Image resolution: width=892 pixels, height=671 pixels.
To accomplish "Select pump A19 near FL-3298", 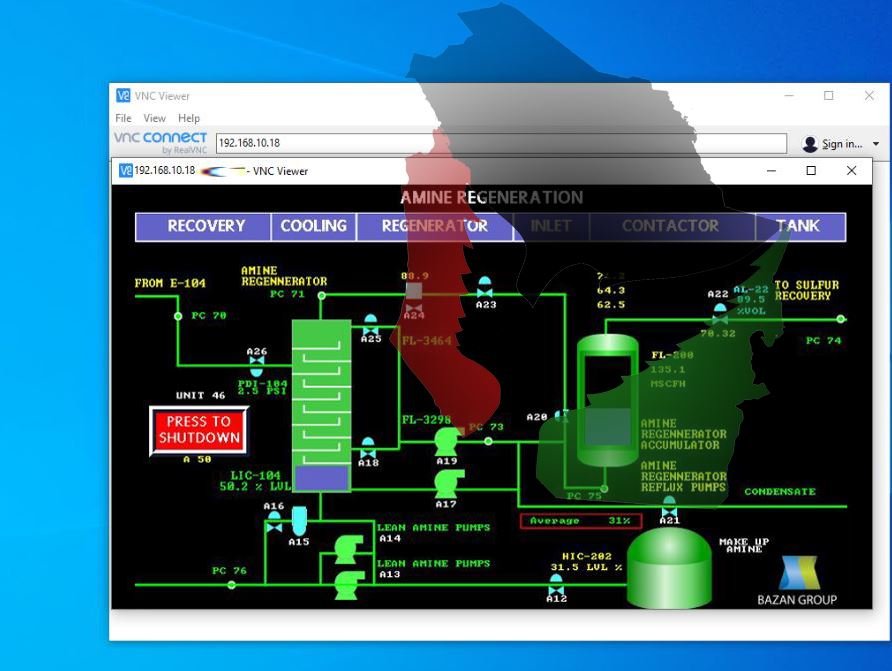I will (446, 441).
